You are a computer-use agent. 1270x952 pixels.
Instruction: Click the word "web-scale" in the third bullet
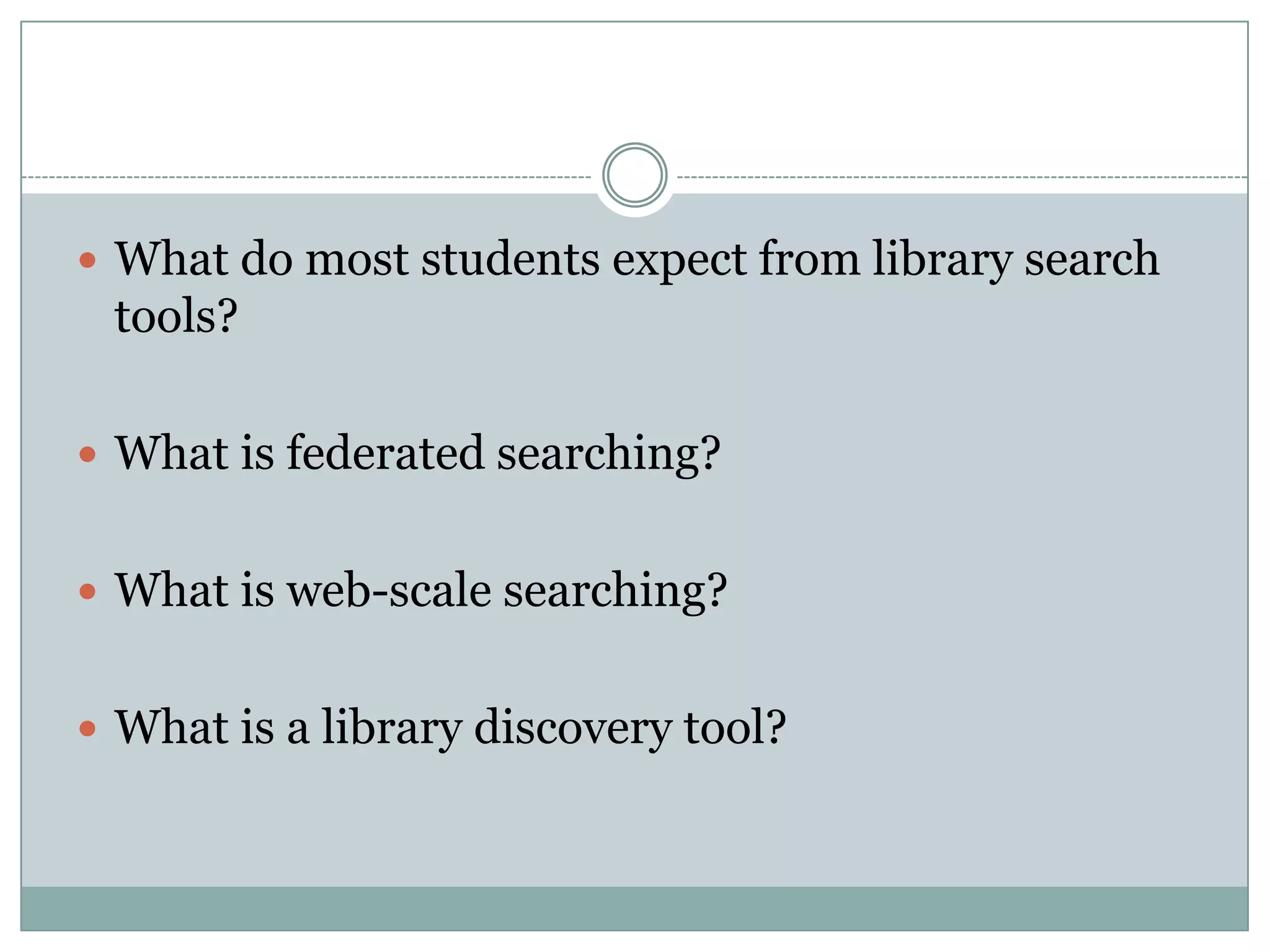[389, 590]
